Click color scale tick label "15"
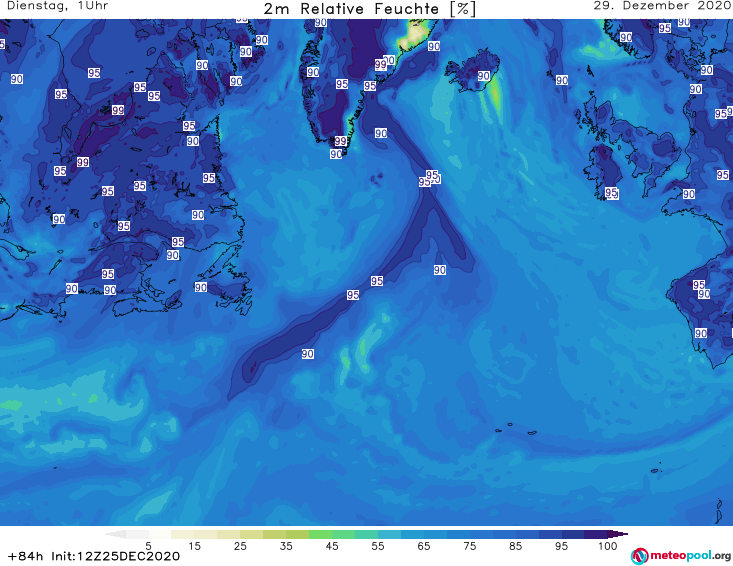Screen dimensions: 733x566 click(194, 546)
